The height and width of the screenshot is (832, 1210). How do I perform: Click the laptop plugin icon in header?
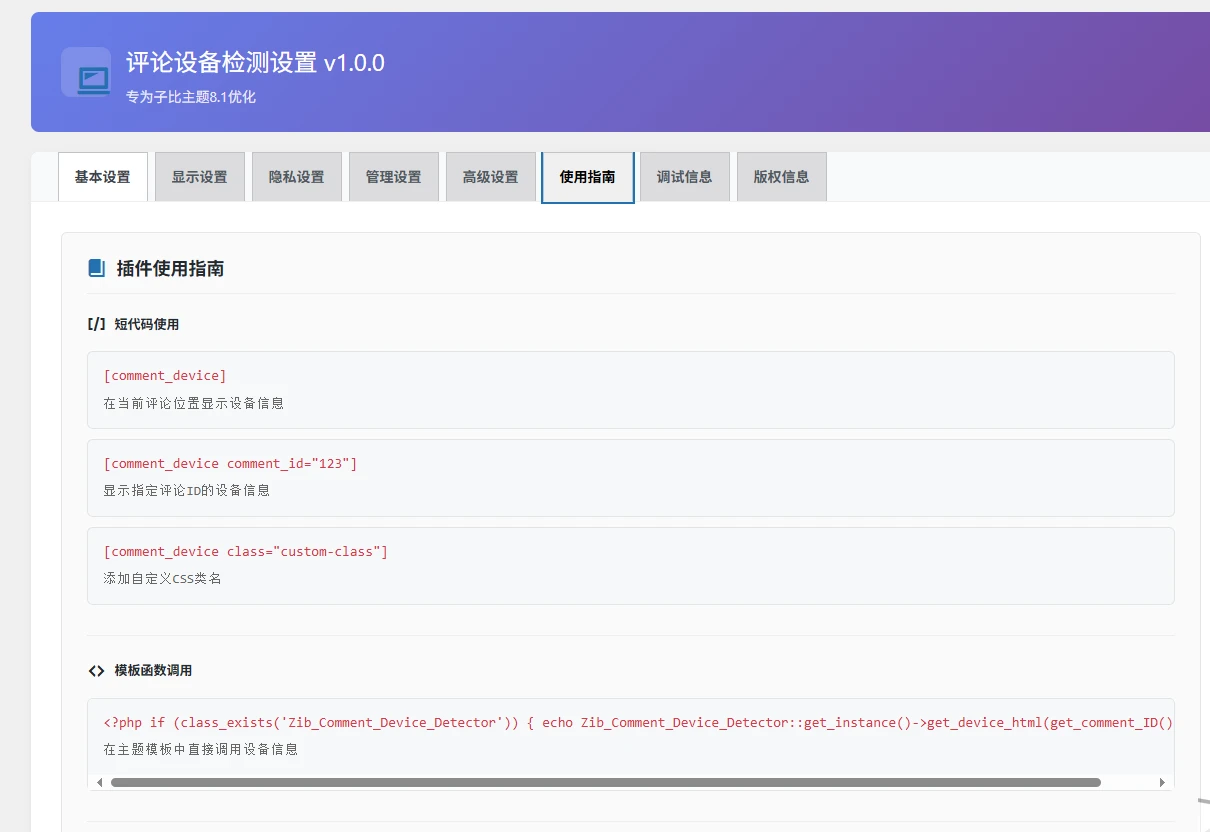point(92,78)
